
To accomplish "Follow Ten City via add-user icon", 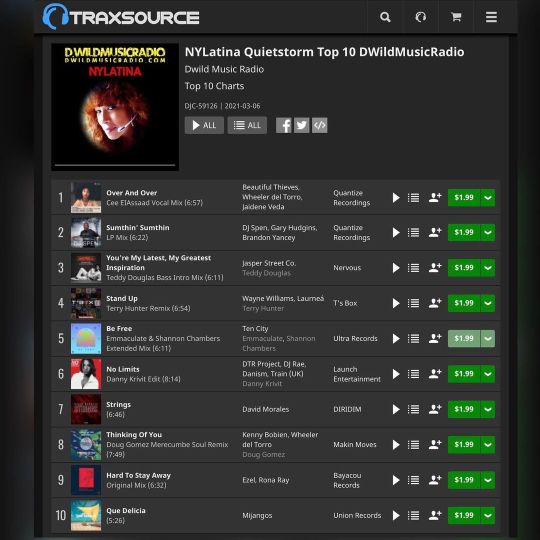I will [435, 339].
